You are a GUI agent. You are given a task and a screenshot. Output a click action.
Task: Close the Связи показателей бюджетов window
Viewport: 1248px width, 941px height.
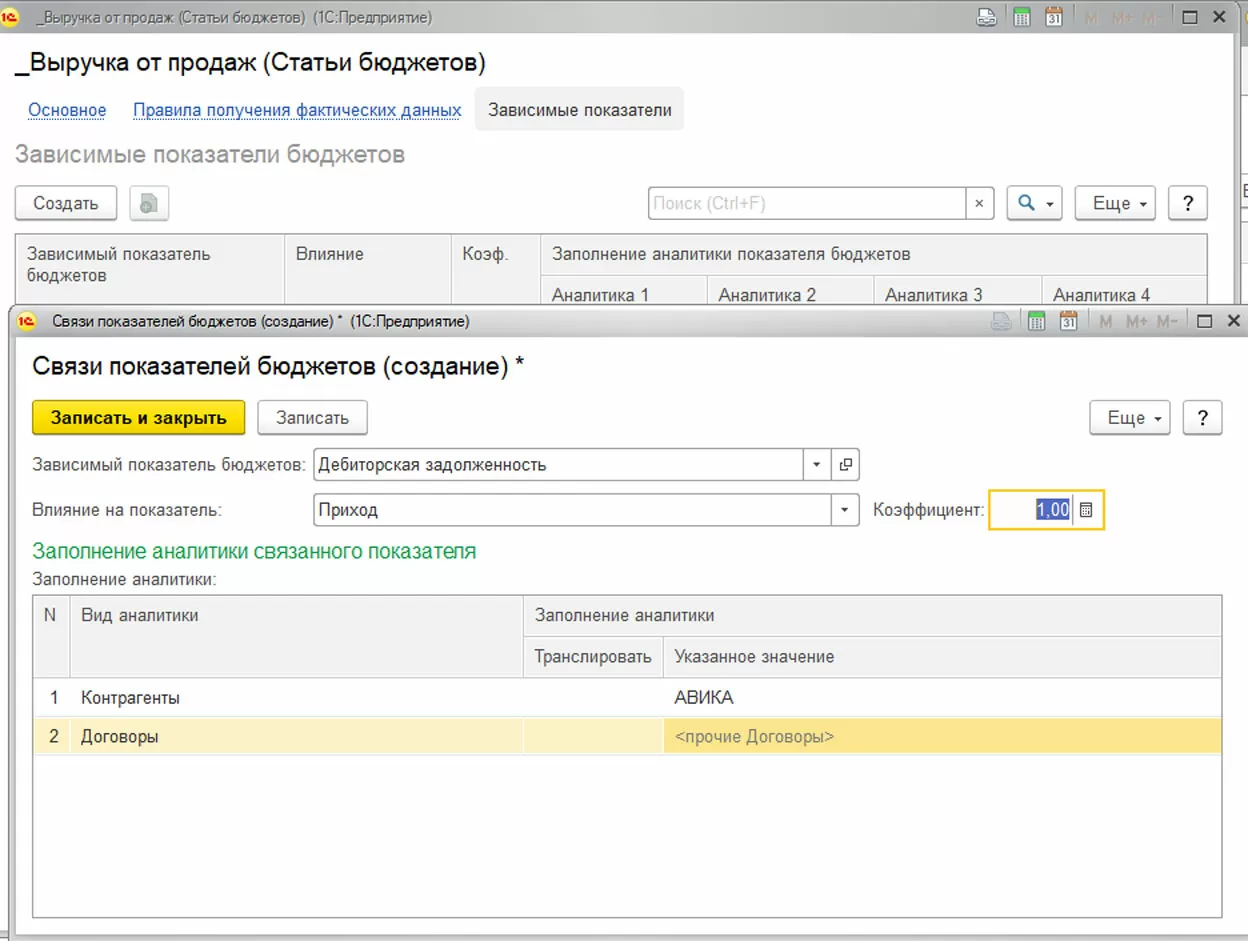coord(1233,321)
